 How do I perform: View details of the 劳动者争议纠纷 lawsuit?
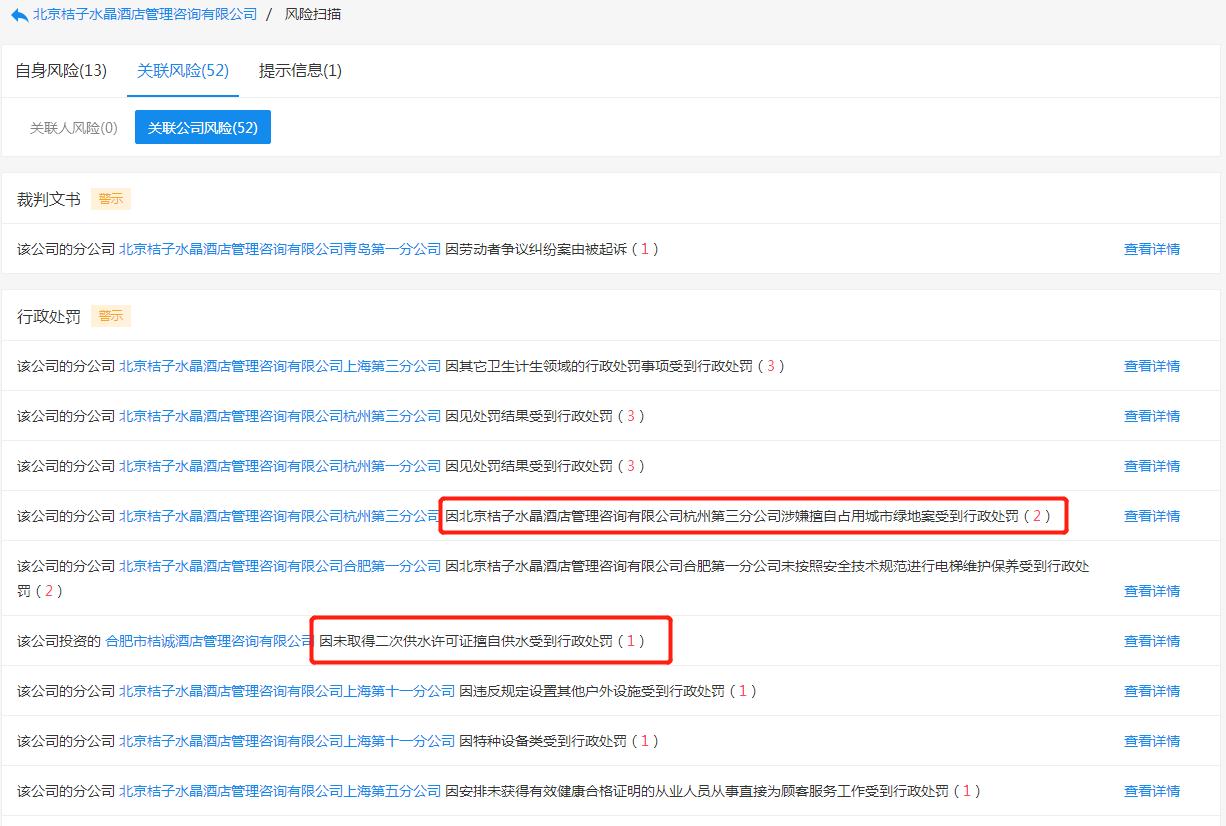(1151, 249)
